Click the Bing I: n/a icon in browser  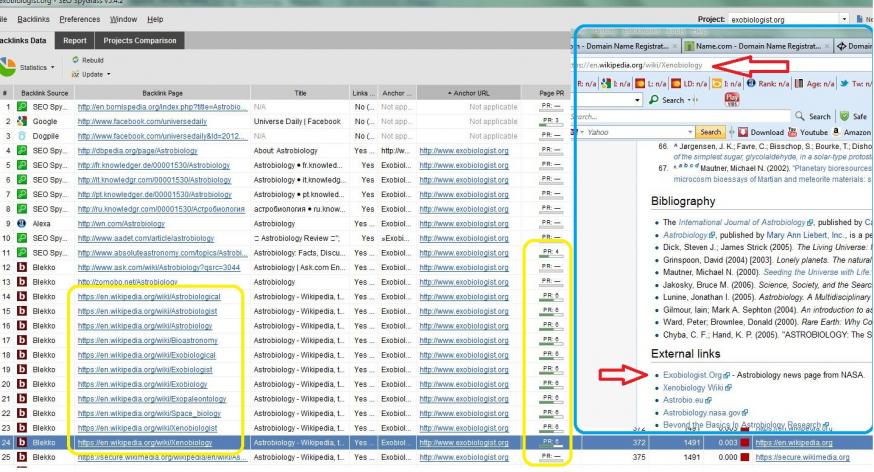717,84
